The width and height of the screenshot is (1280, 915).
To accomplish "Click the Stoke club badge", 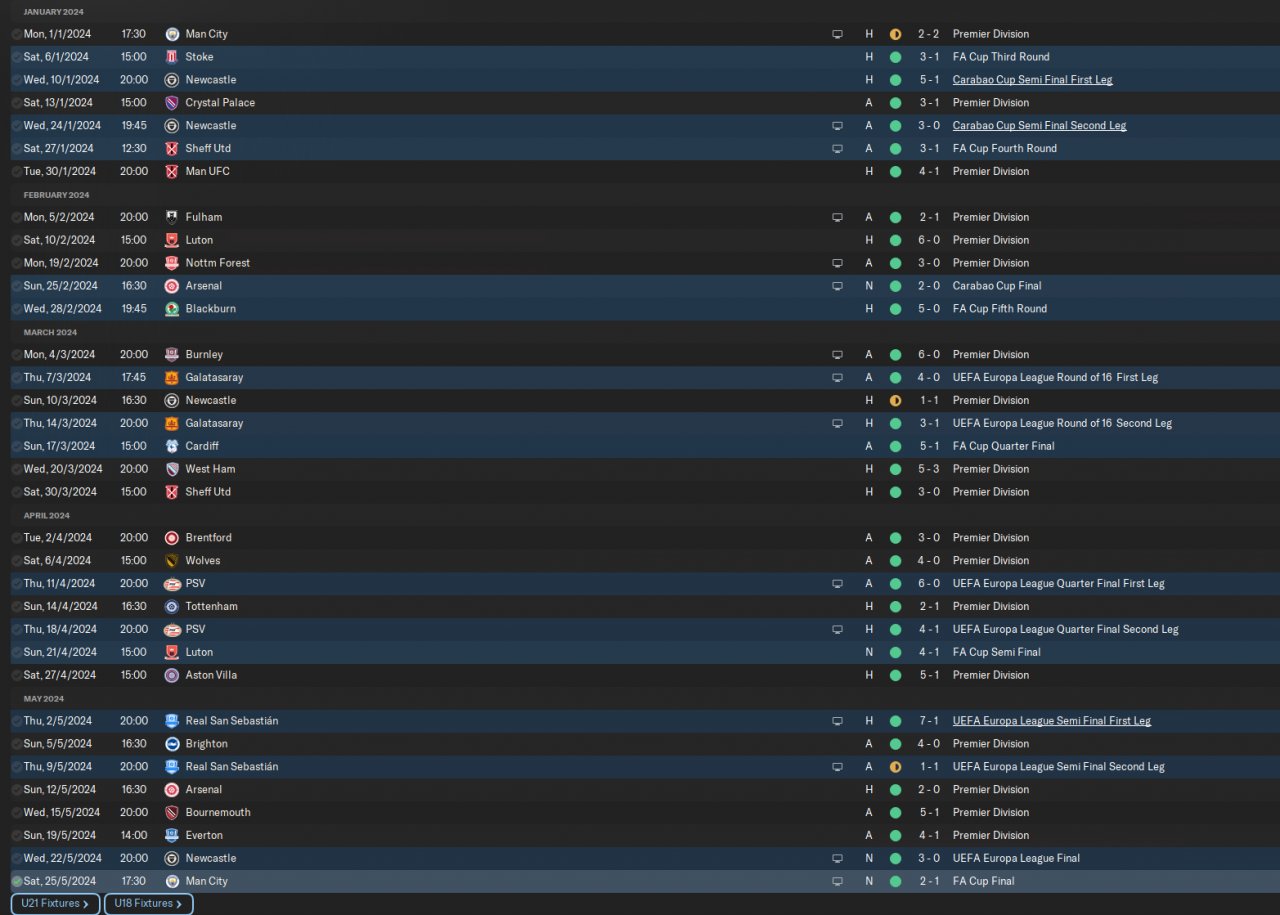I will pos(172,57).
